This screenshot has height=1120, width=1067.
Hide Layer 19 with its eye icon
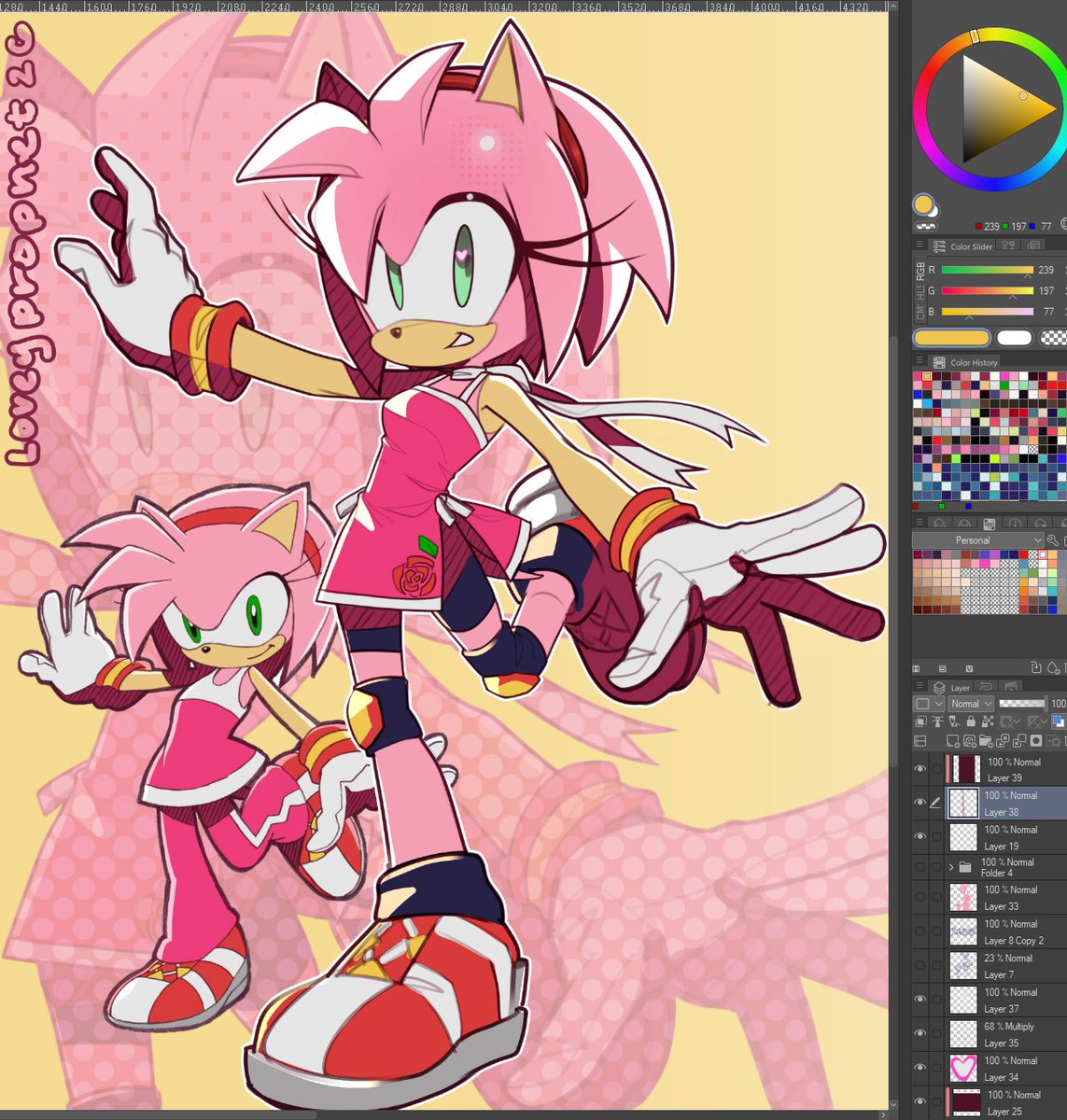pos(920,836)
